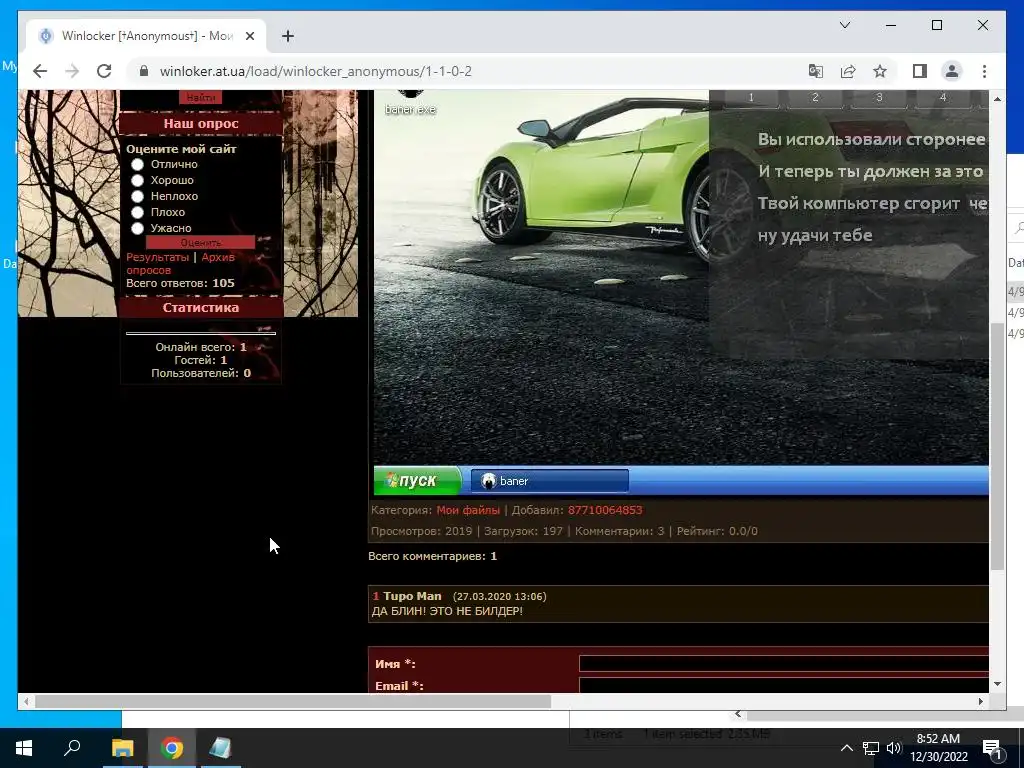1024x768 pixels.
Task: Open File Explorer from taskbar
Action: [x=122, y=748]
